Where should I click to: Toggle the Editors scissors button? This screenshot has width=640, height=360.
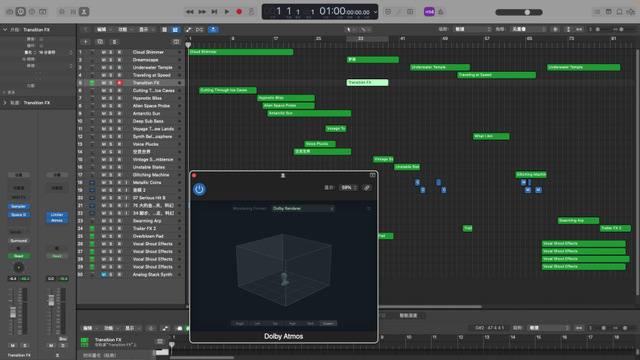coord(84,12)
